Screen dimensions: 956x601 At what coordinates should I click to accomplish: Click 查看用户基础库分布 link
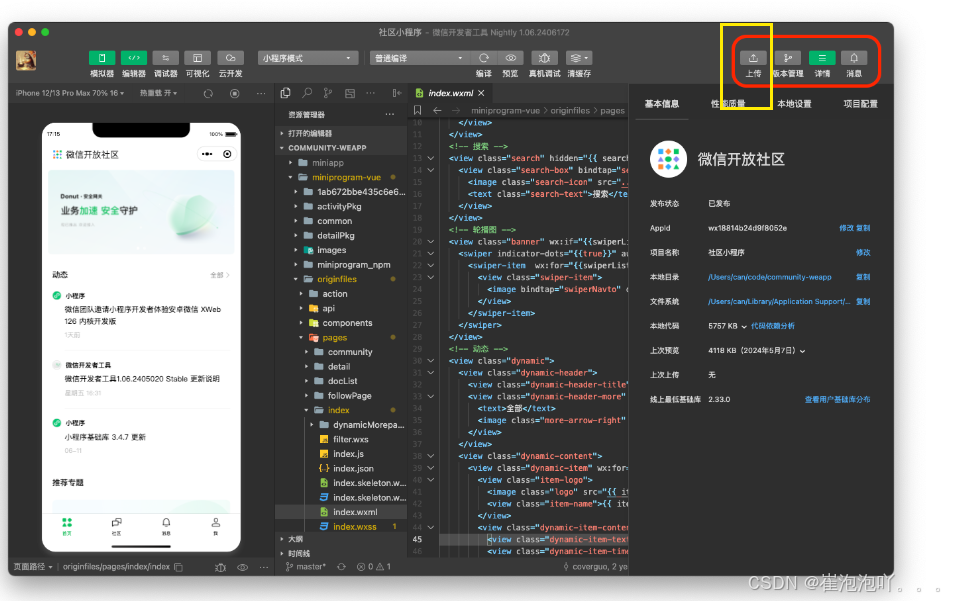point(837,400)
